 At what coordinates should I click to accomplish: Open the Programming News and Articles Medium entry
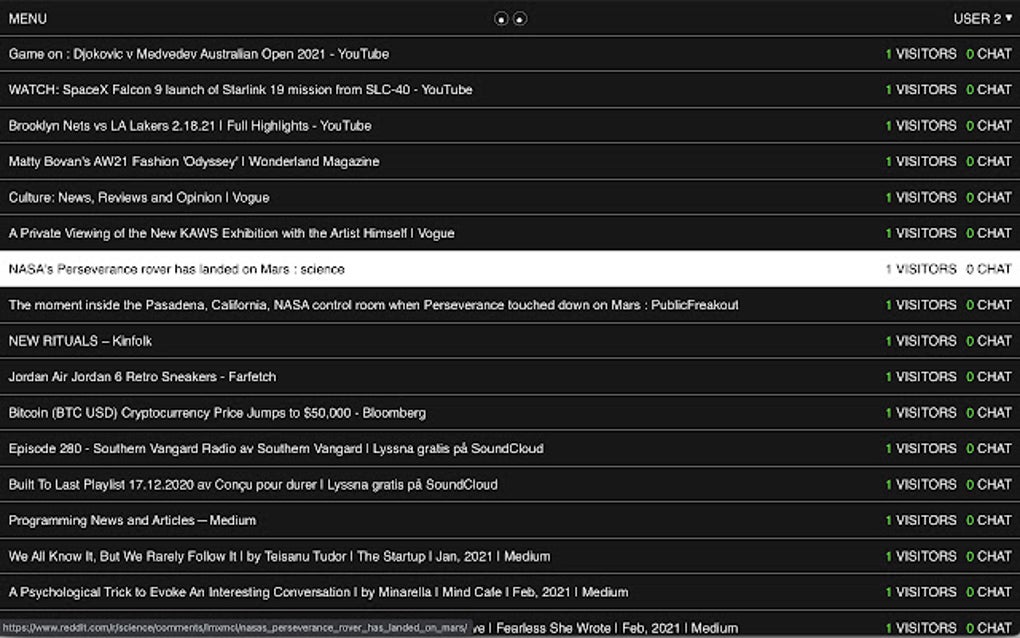(x=131, y=520)
